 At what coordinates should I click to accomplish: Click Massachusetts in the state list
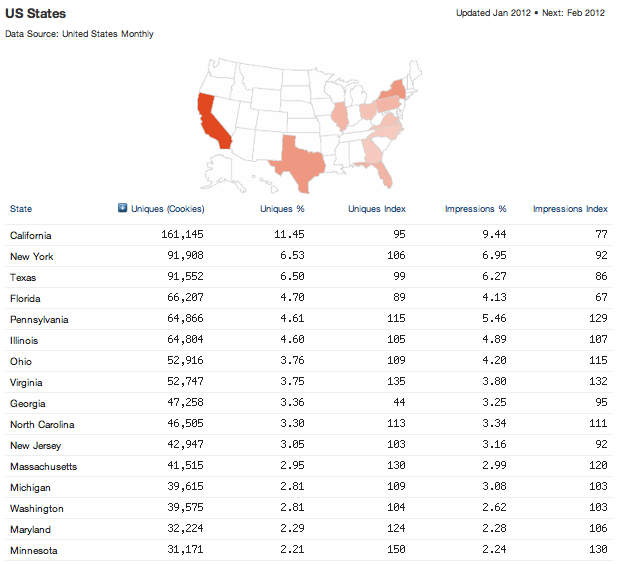pos(43,467)
